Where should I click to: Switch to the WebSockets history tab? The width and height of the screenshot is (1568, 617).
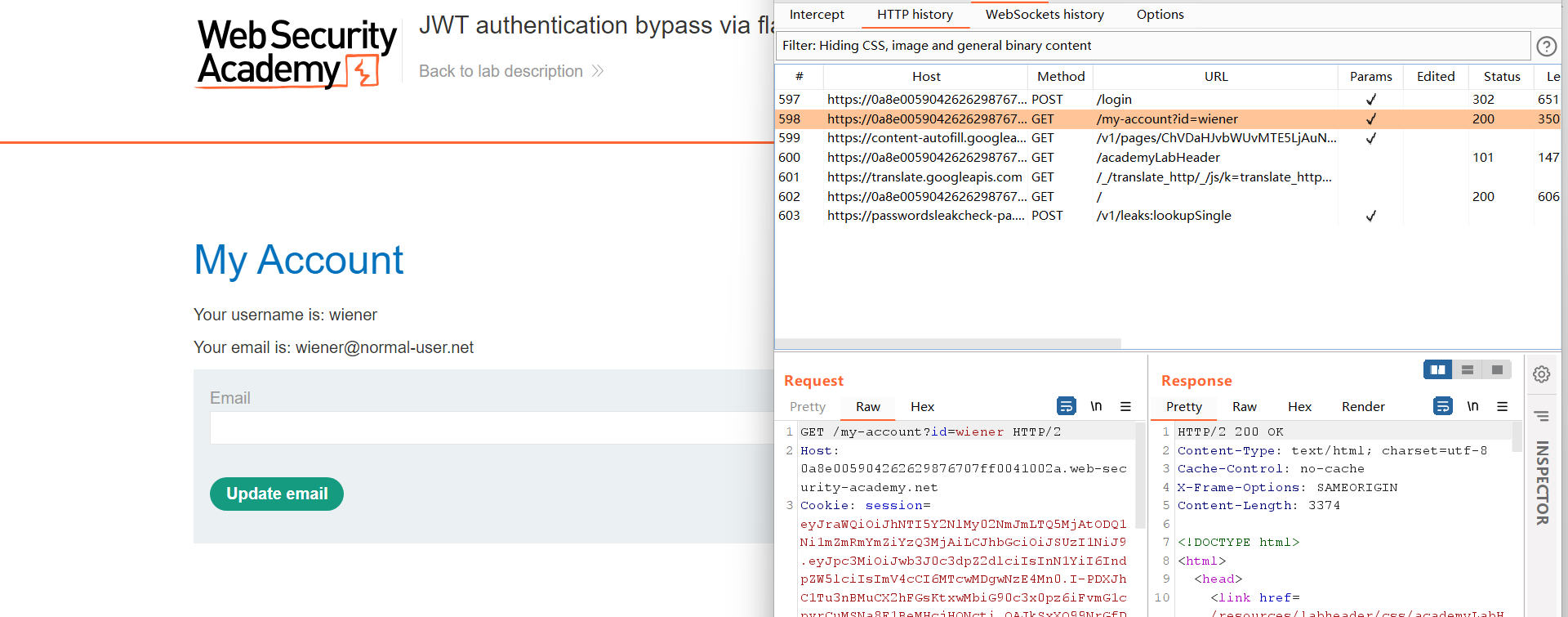click(x=1045, y=15)
